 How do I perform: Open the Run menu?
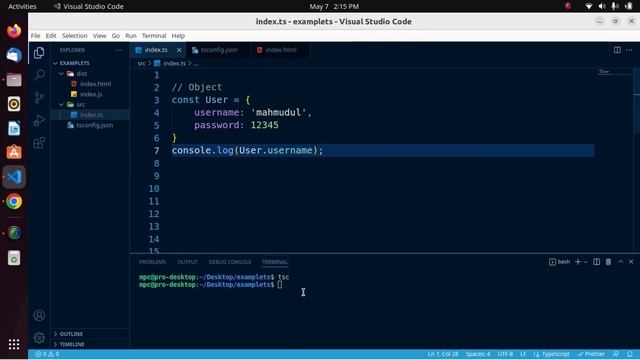(x=131, y=36)
